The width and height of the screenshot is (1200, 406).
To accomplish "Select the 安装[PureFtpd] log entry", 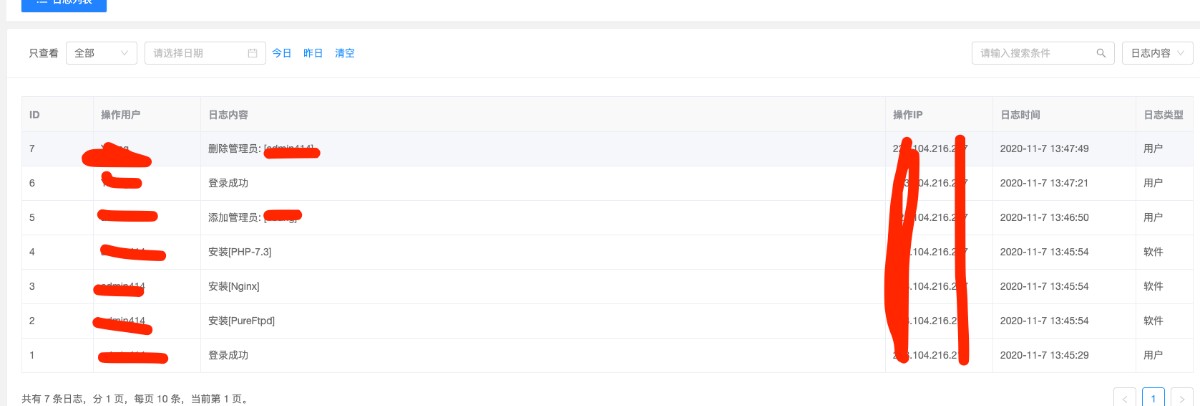I will [240, 321].
